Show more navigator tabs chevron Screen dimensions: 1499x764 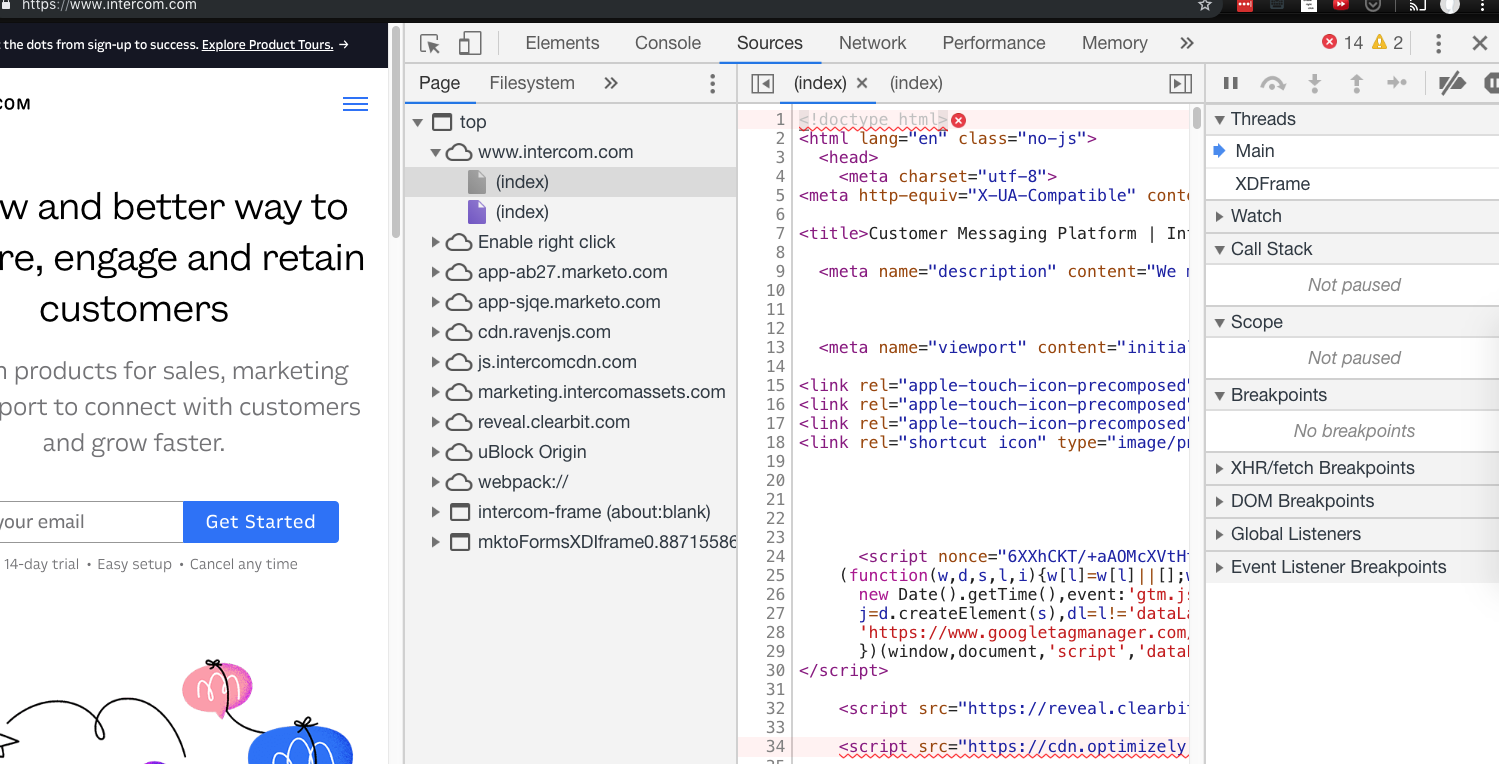point(611,83)
